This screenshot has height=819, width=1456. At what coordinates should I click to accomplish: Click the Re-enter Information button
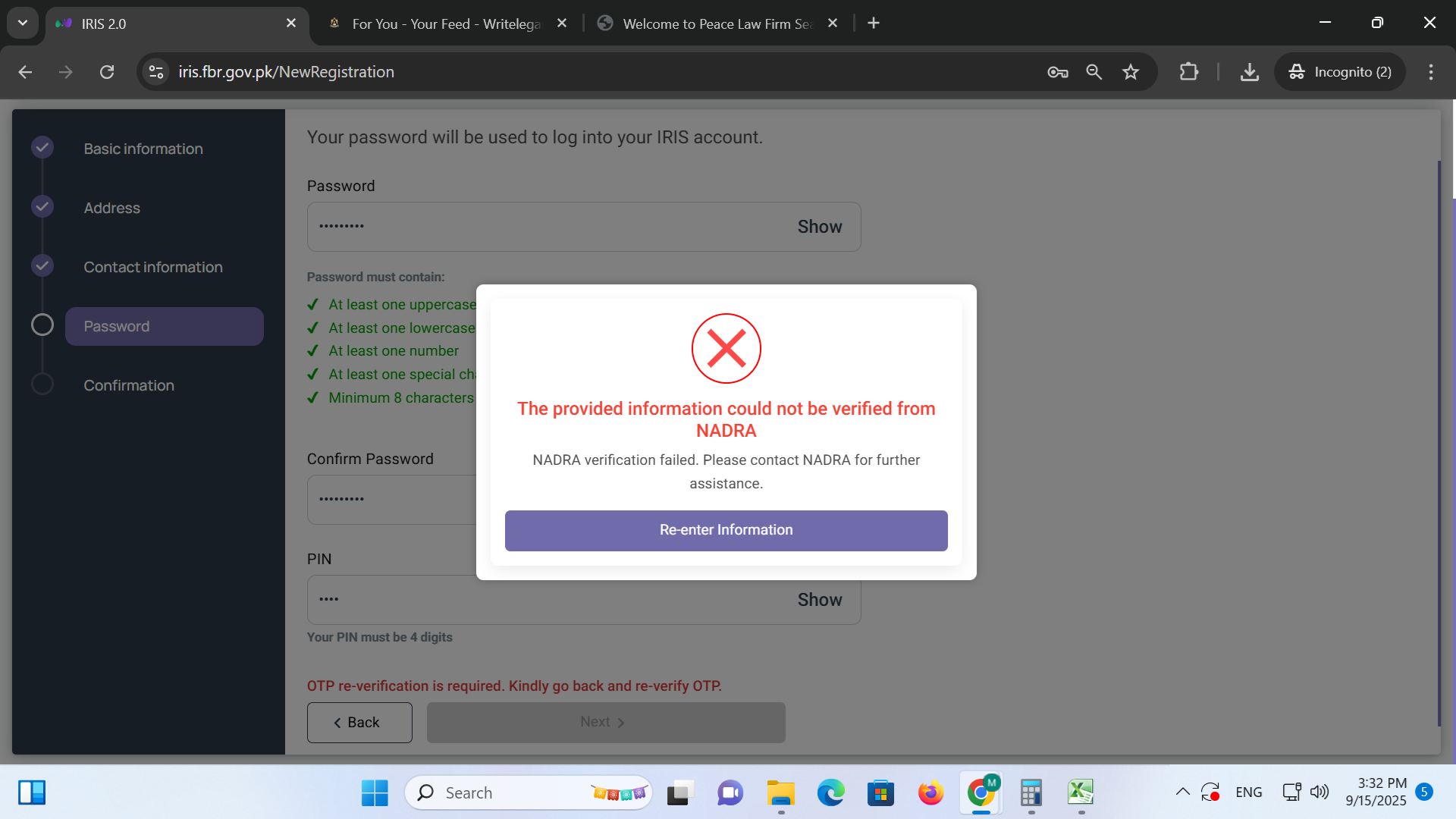726,530
